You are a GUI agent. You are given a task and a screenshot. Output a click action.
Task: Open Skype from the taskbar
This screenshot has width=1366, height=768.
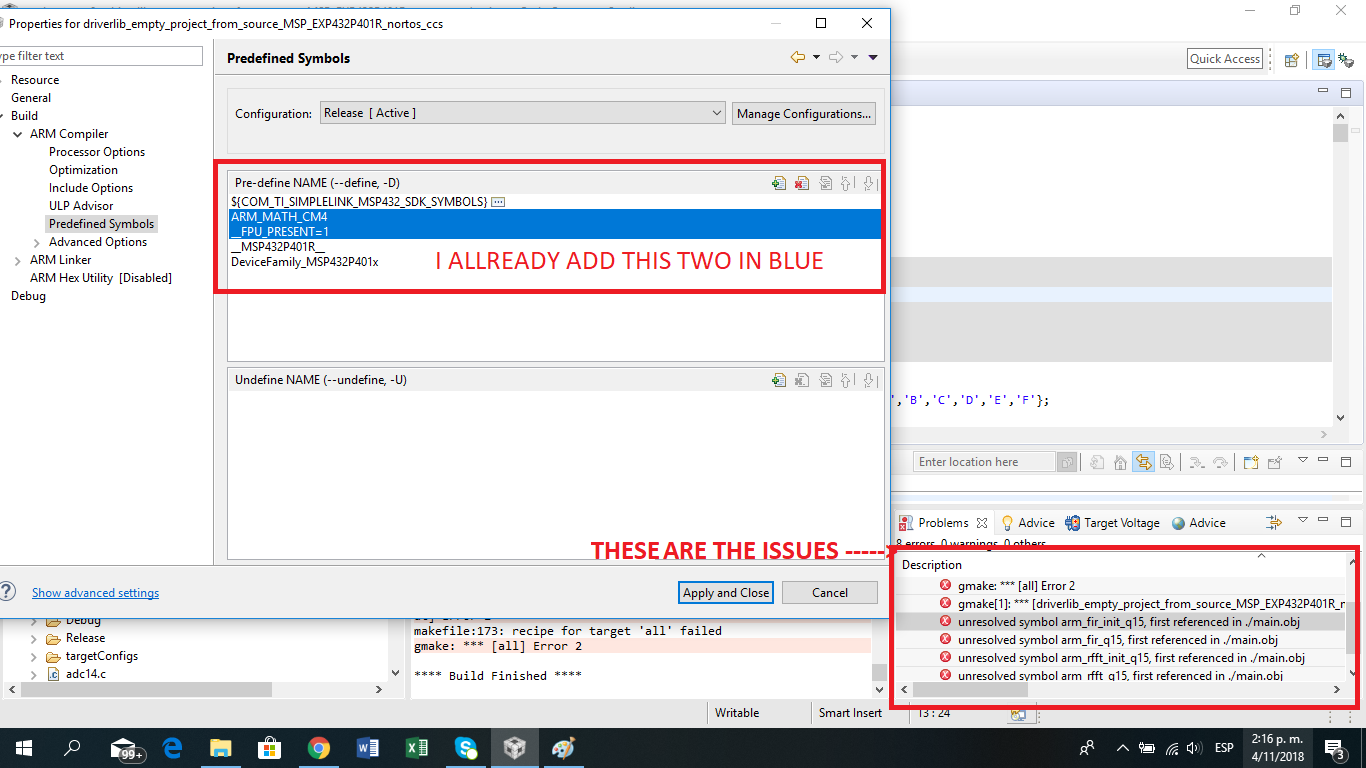click(466, 748)
